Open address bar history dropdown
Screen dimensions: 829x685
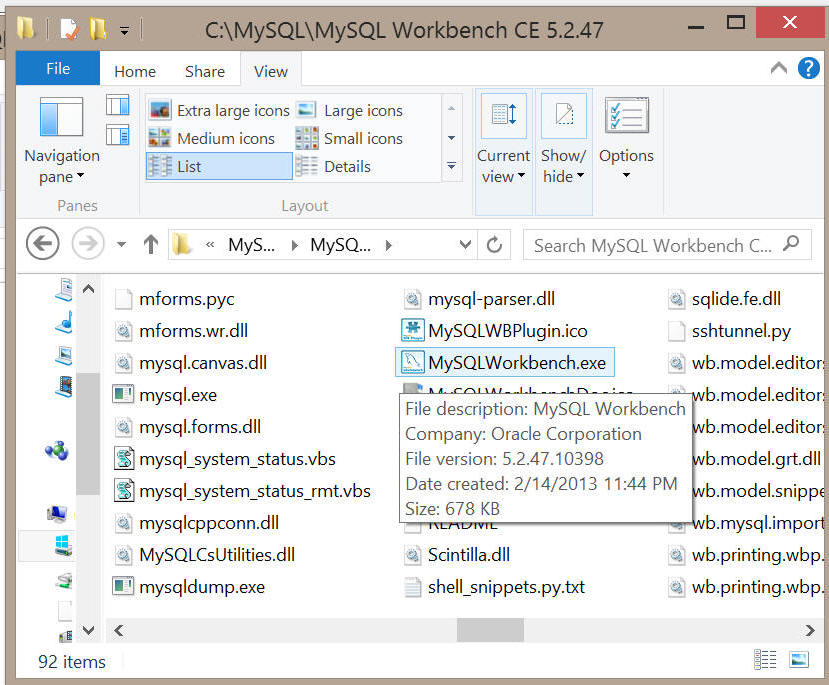pos(465,245)
